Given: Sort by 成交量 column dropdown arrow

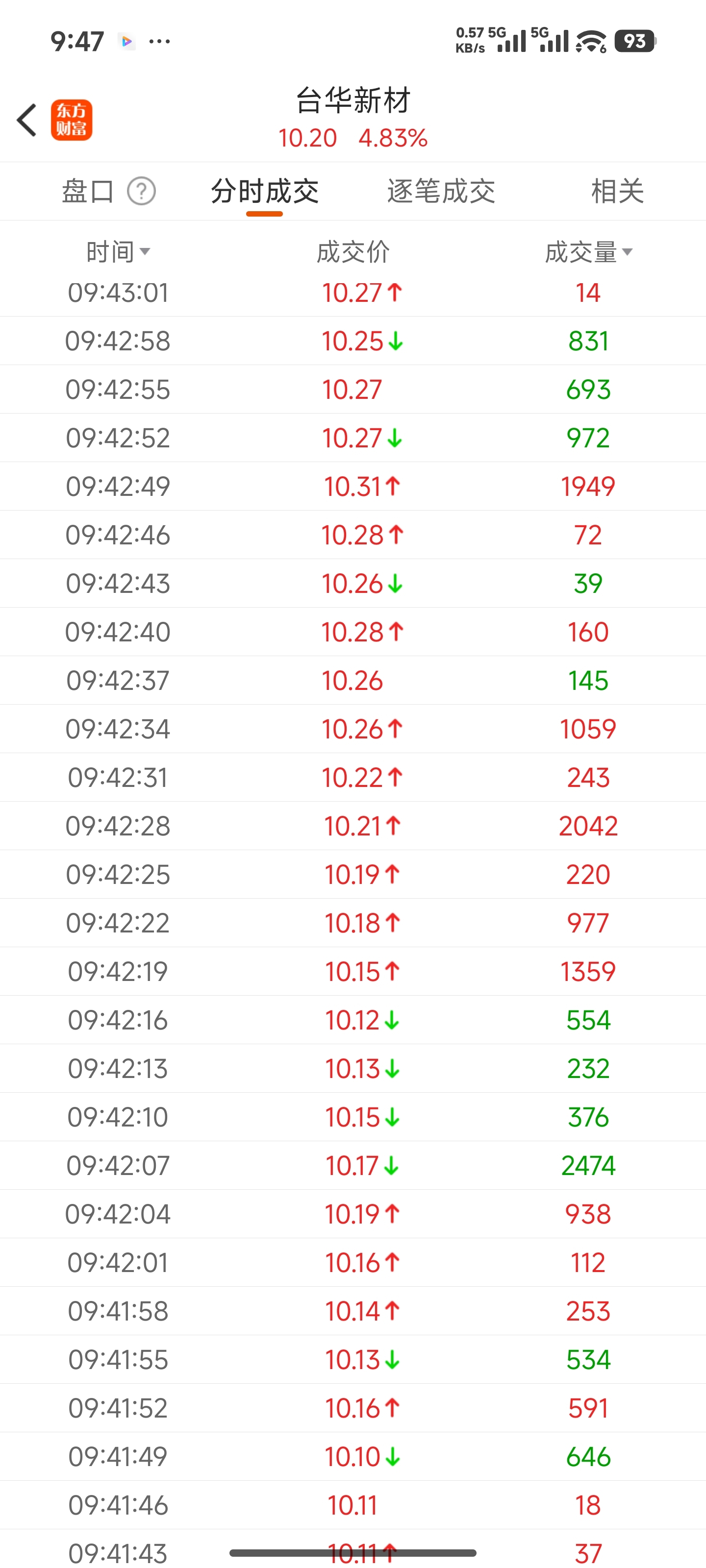Looking at the screenshot, I should click(x=628, y=251).
